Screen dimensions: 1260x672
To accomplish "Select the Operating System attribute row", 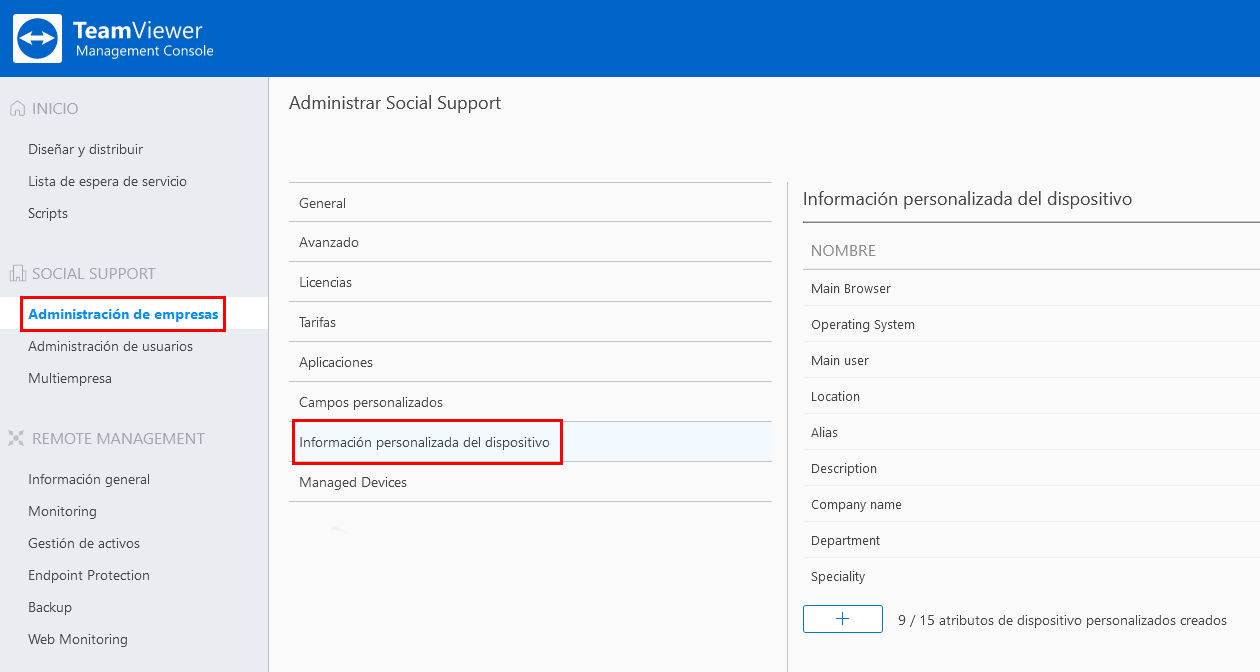I will 1031,324.
